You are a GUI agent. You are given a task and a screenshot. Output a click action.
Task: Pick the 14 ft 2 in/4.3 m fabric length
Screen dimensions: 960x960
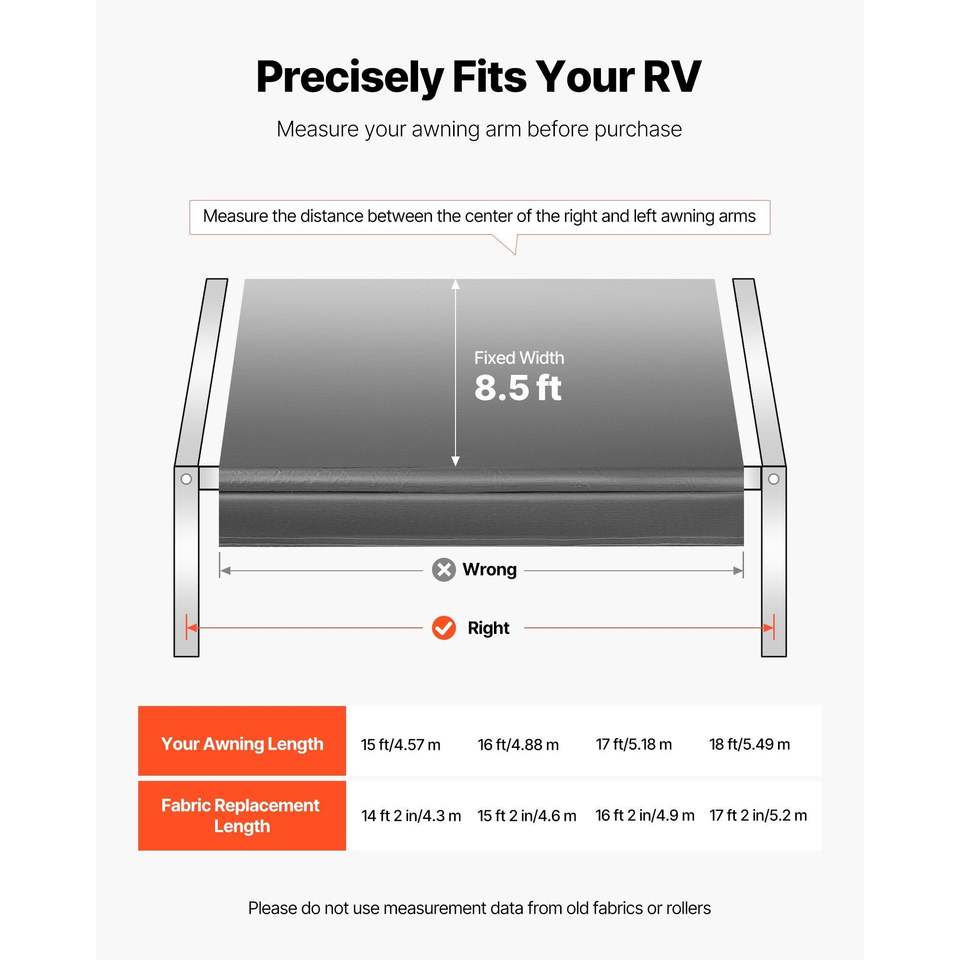coord(411,815)
